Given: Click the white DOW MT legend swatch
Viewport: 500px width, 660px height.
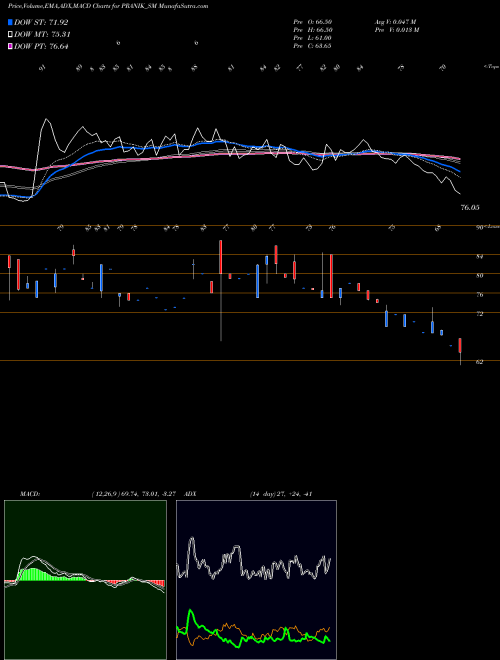Looking at the screenshot, I should [11, 35].
